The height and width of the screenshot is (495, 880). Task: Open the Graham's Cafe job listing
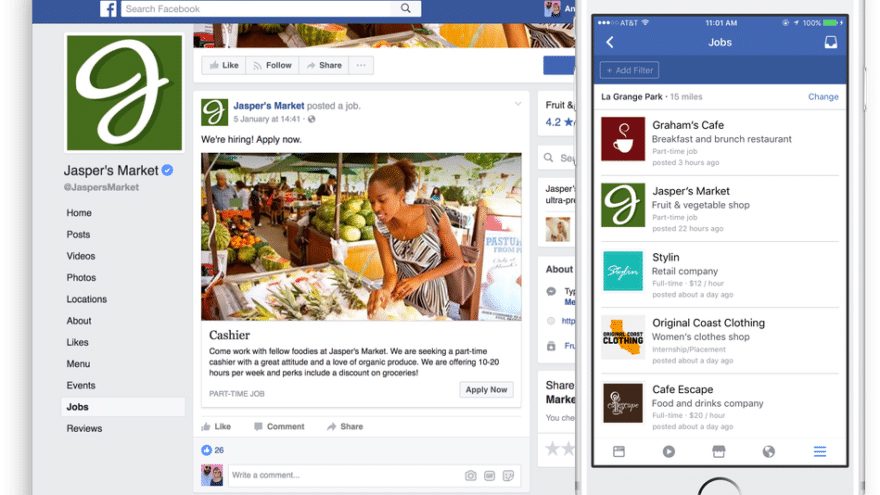719,143
